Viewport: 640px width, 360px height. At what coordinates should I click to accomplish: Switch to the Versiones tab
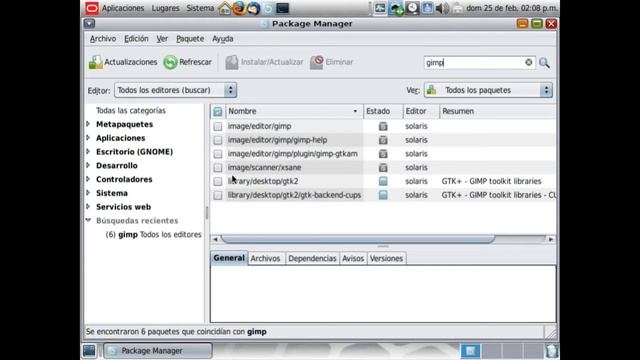[x=386, y=258]
